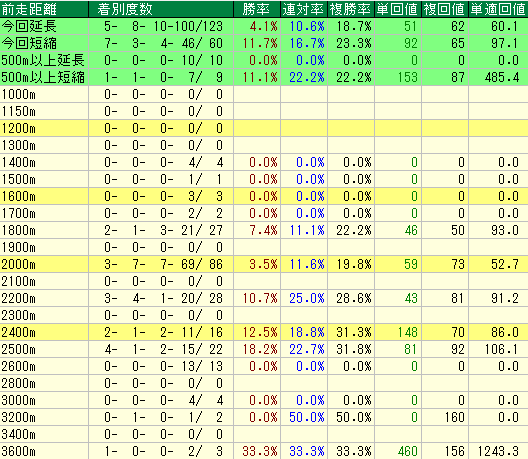Click the 単回値 column header

point(398,9)
